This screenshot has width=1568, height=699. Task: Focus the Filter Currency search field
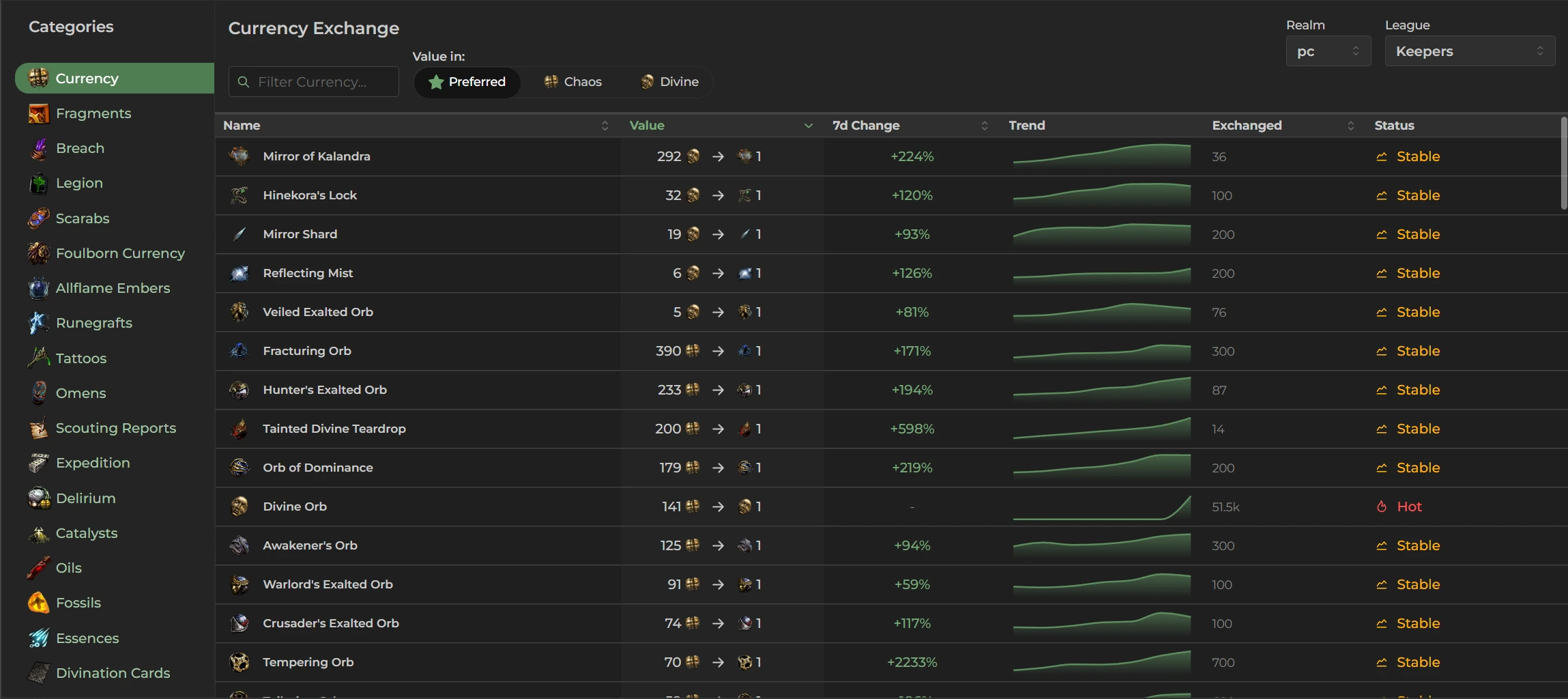point(321,82)
